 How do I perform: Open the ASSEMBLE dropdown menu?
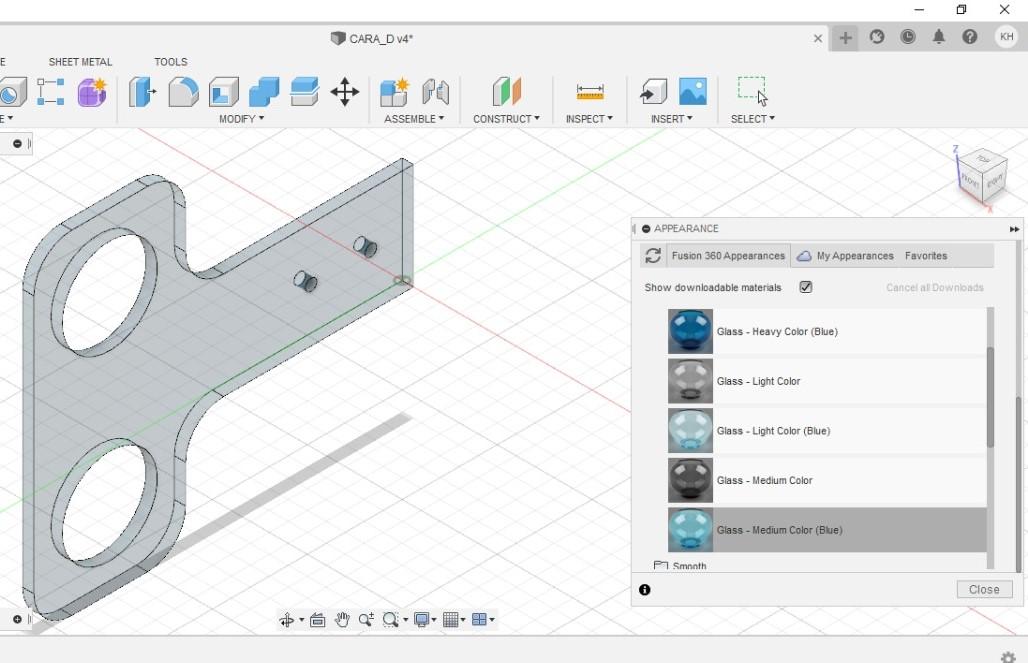[x=414, y=119]
